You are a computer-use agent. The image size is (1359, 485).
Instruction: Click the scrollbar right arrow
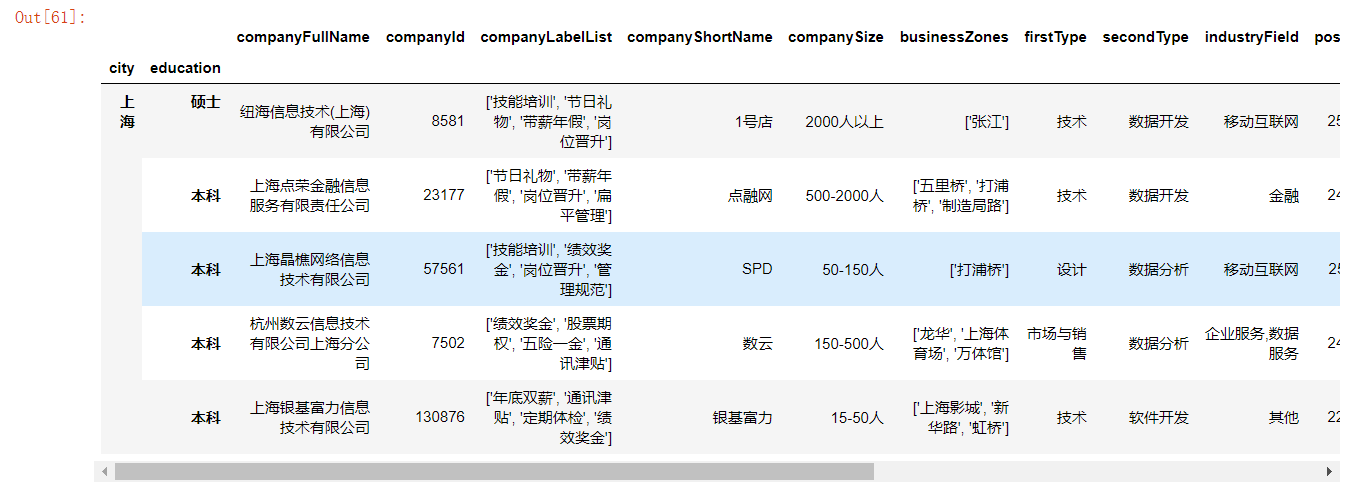click(x=1330, y=471)
